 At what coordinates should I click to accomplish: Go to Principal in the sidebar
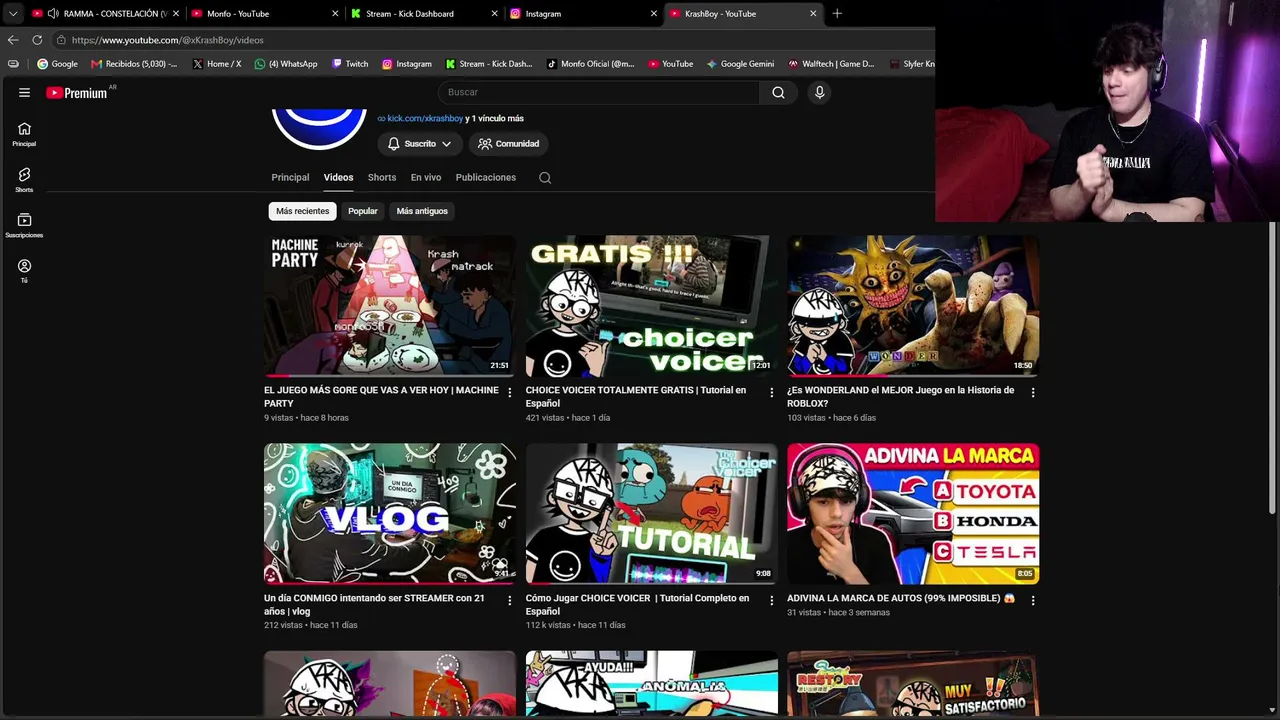24,134
